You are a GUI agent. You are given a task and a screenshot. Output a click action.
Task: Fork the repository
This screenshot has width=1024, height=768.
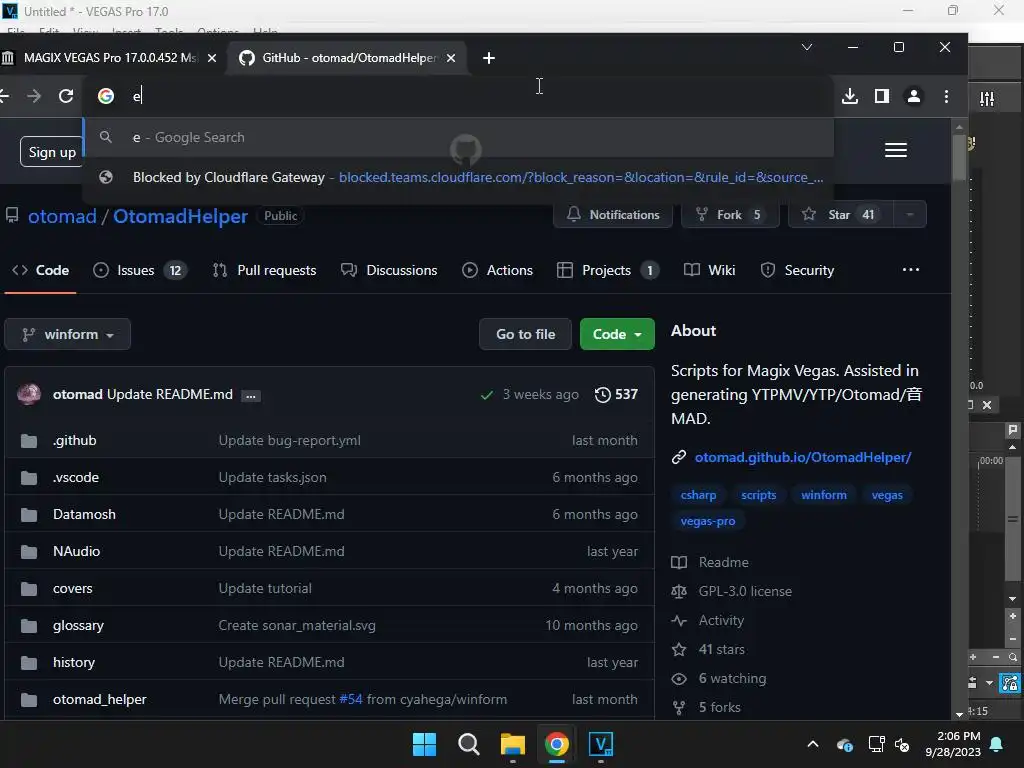729,214
